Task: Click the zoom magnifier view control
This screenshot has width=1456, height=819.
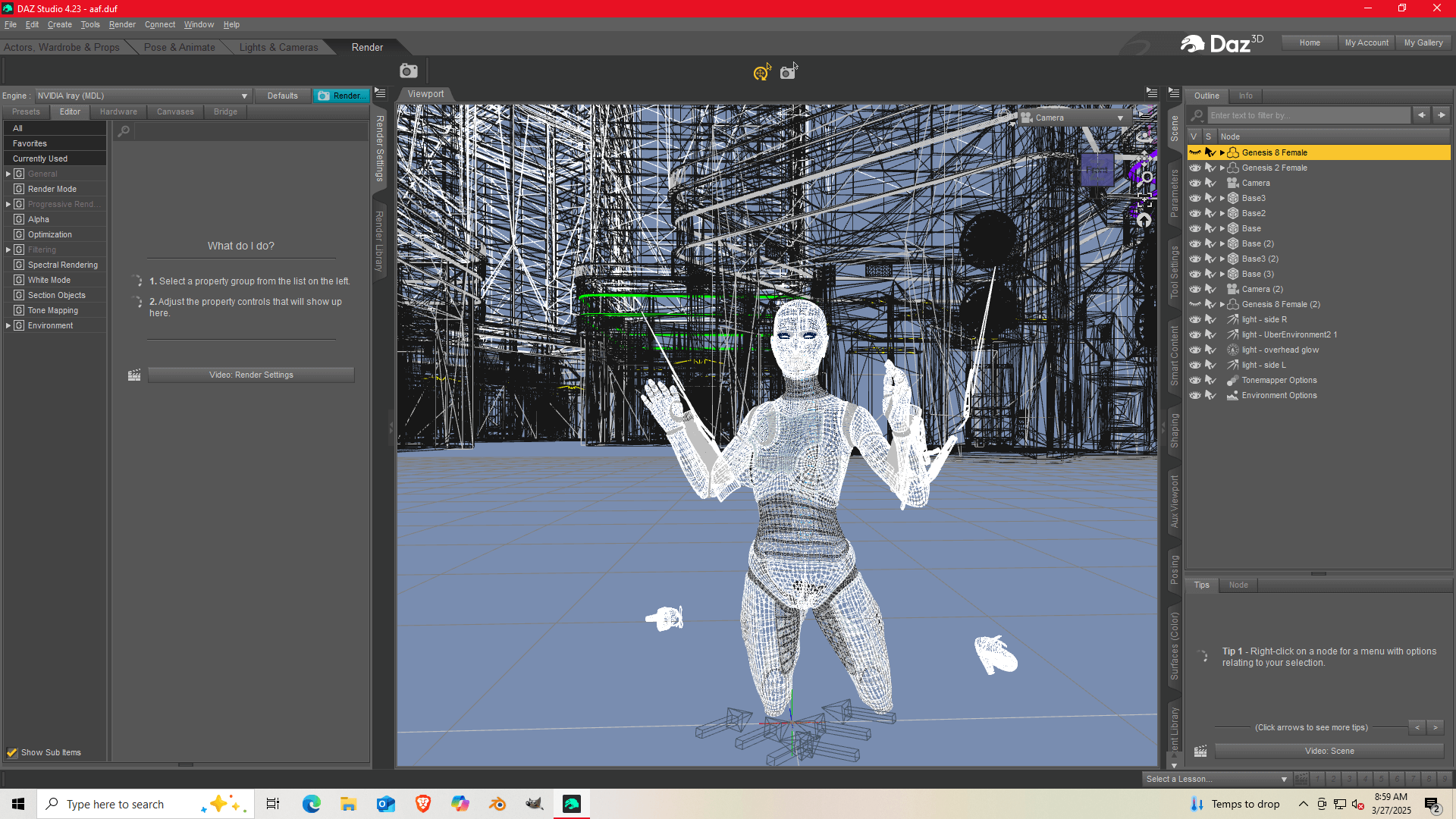Action: pos(1147,177)
